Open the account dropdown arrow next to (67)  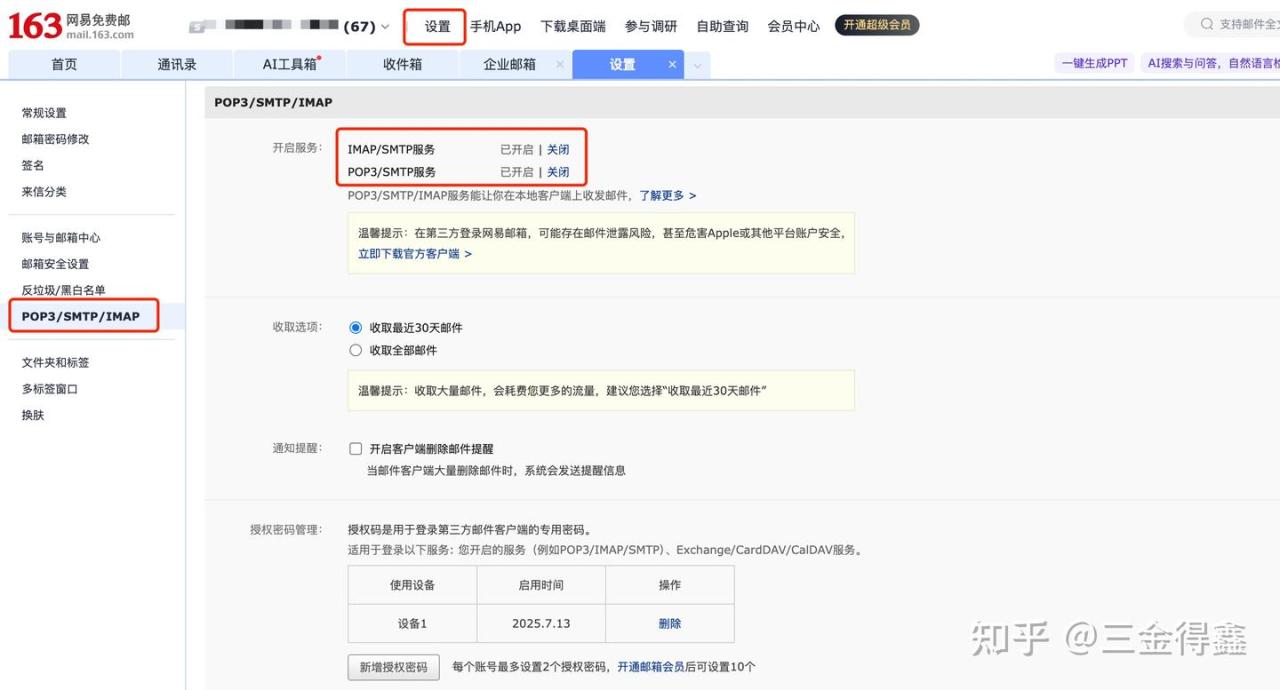[x=386, y=27]
